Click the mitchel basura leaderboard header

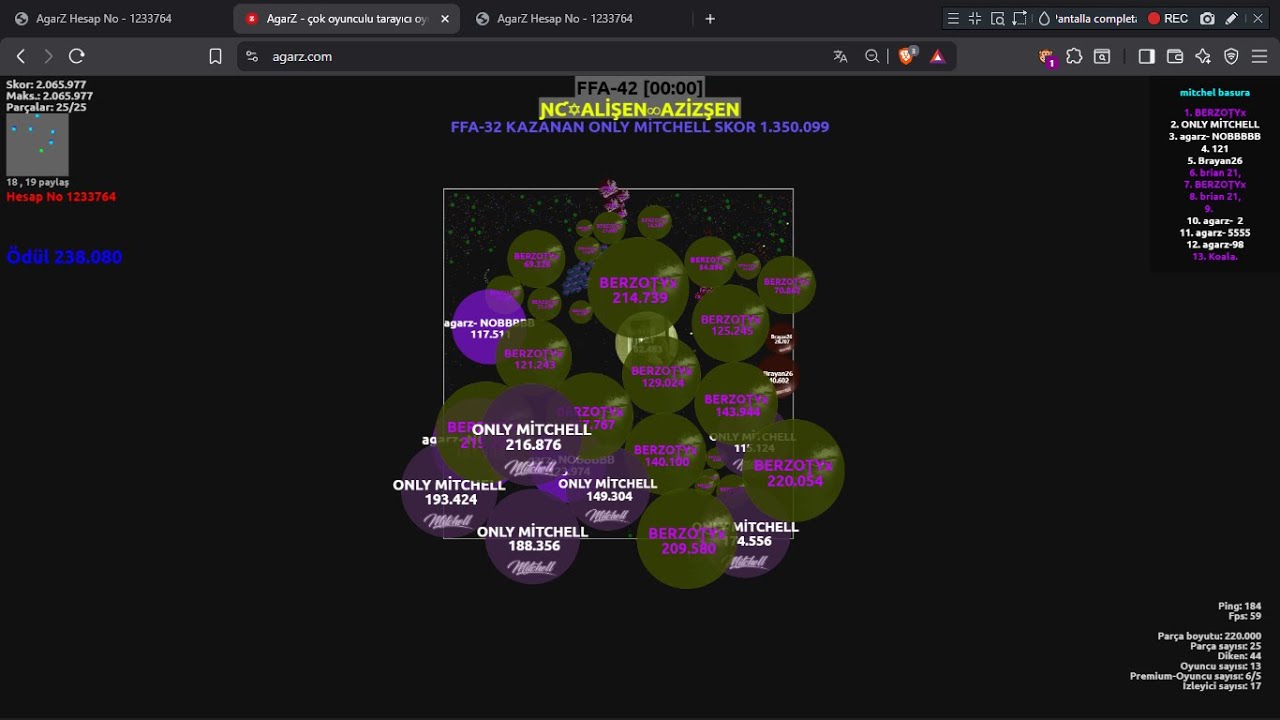coord(1215,92)
